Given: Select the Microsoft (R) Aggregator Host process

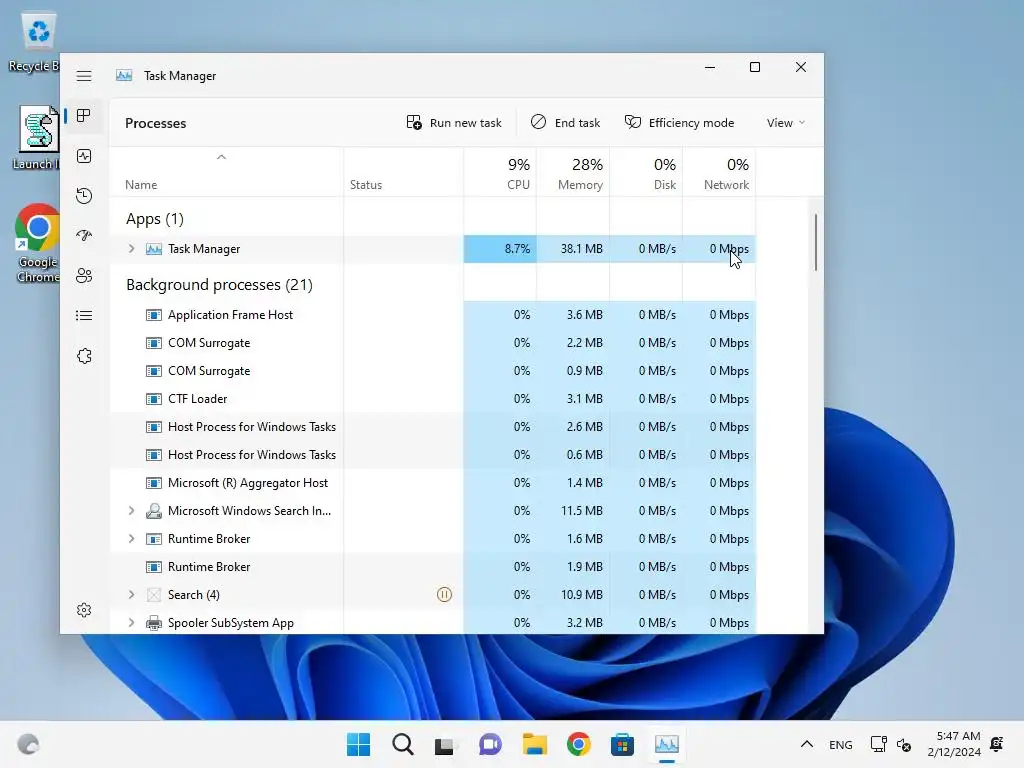Looking at the screenshot, I should 433,483.
